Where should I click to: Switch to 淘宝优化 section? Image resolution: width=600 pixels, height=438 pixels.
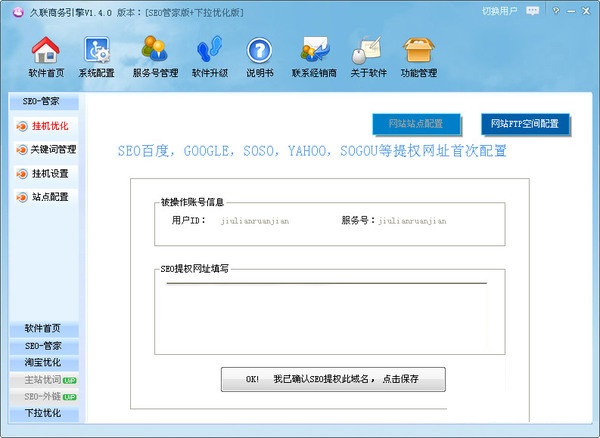pos(44,362)
